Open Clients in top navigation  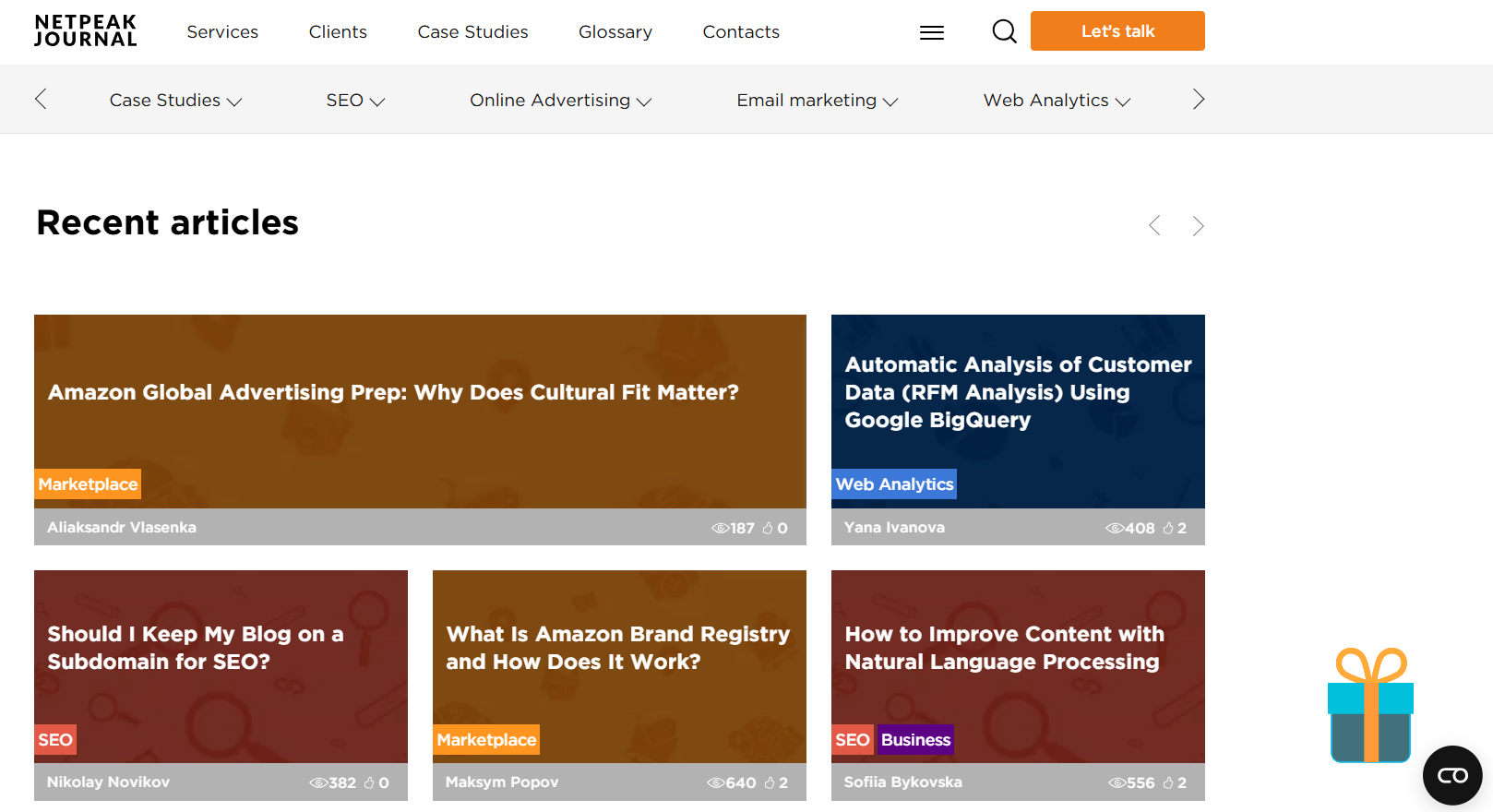(338, 31)
